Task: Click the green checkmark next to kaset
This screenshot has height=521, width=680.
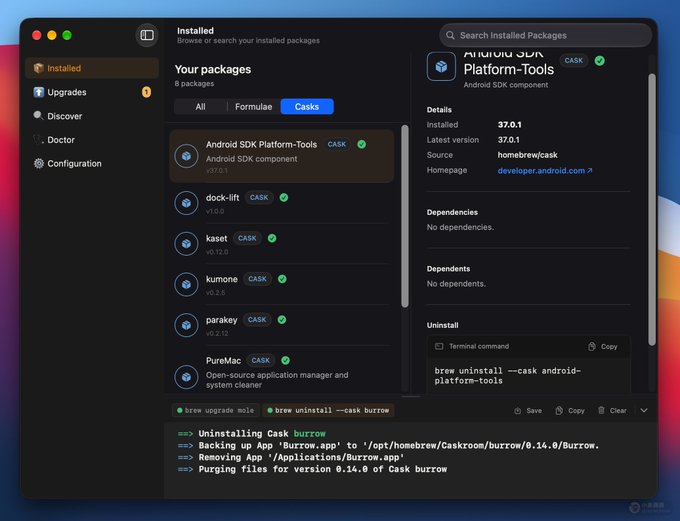Action: tap(272, 238)
